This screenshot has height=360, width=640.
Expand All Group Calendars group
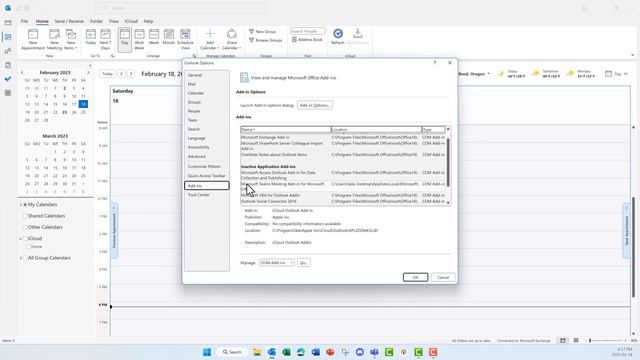[21, 258]
